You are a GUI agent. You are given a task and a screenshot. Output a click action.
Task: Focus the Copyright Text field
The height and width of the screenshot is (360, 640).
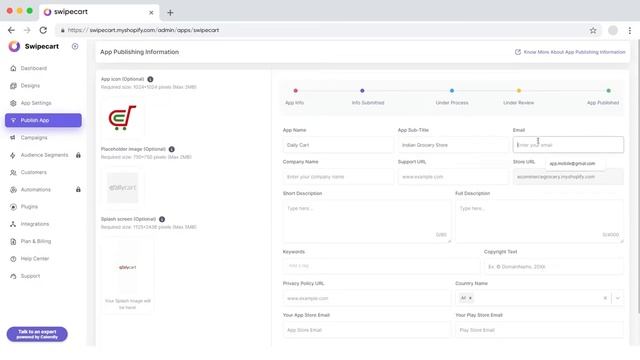[x=553, y=267]
